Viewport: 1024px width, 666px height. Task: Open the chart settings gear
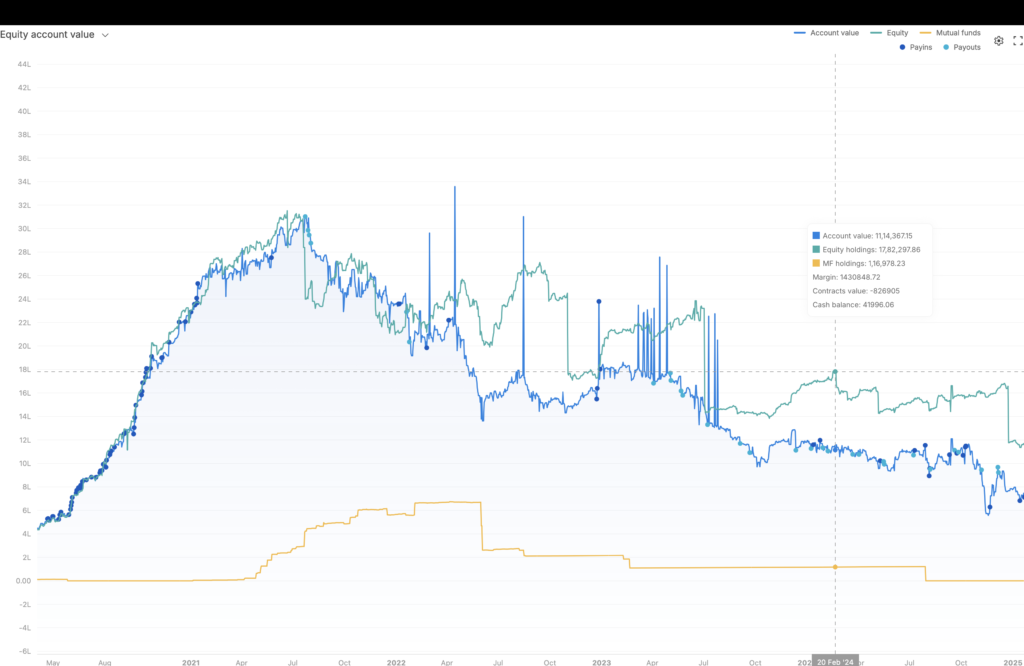(998, 41)
